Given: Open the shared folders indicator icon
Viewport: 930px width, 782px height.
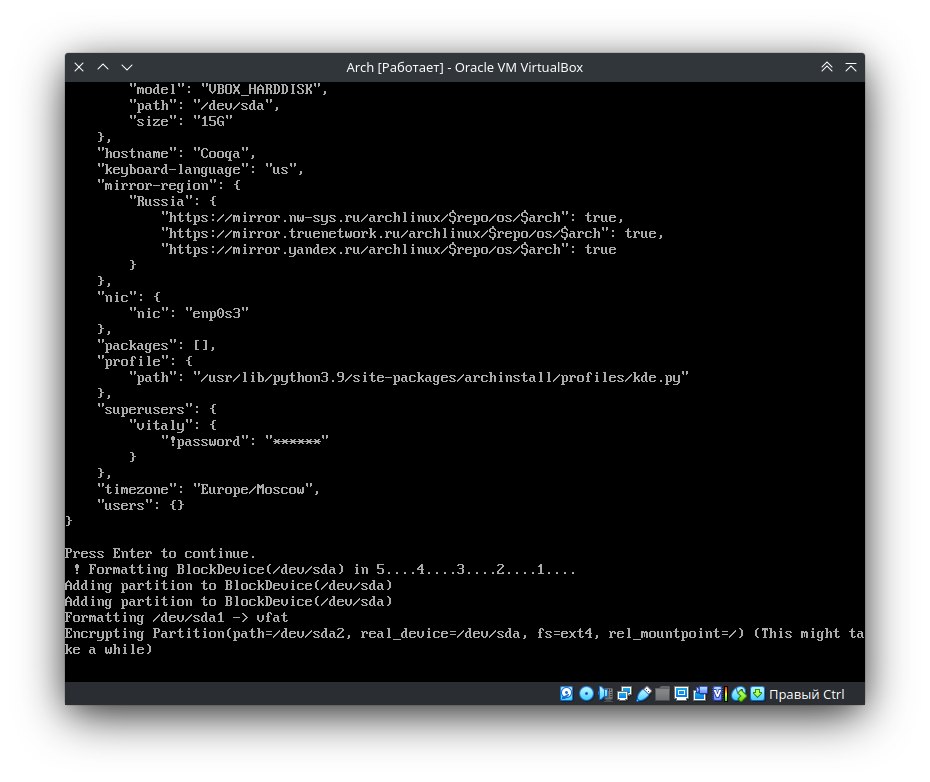Looking at the screenshot, I should pyautogui.click(x=663, y=693).
